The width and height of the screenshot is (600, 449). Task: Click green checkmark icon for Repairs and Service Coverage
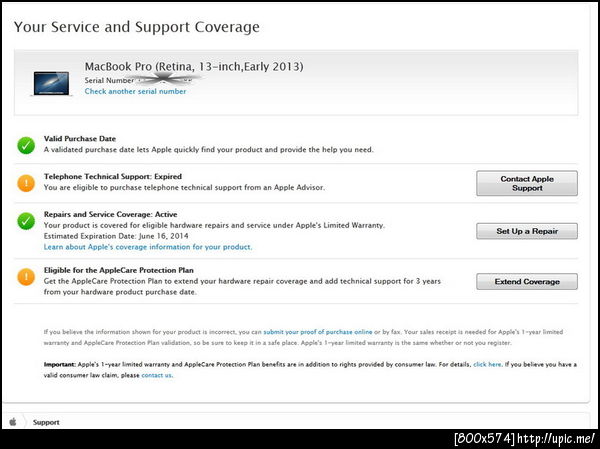(26, 221)
